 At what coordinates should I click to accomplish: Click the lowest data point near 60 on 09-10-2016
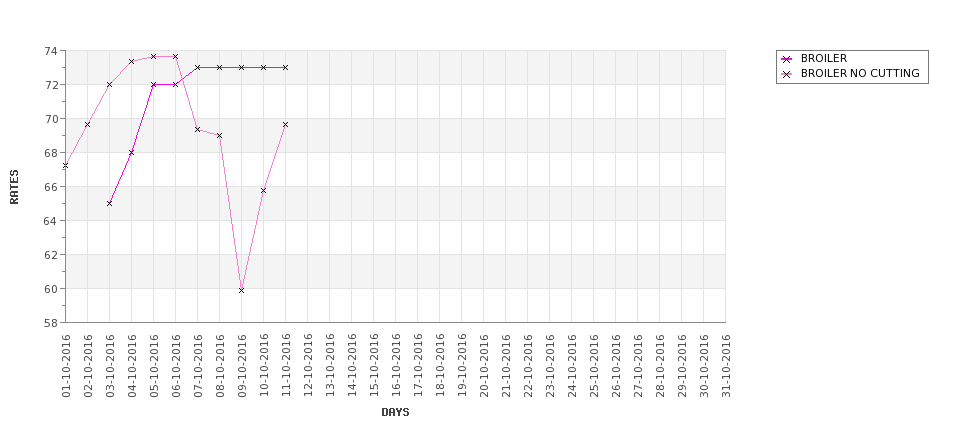(x=241, y=290)
